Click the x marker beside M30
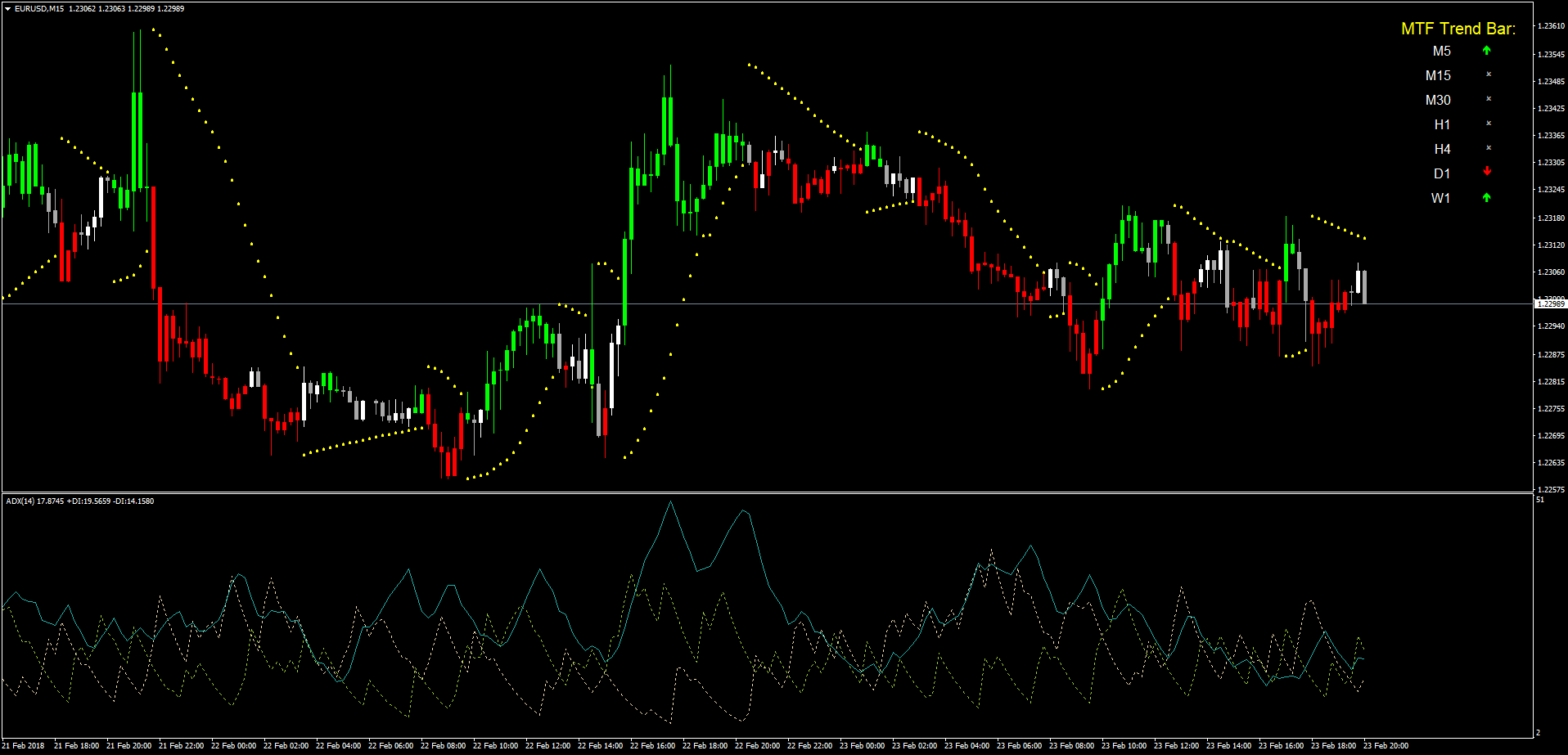 tap(1489, 99)
